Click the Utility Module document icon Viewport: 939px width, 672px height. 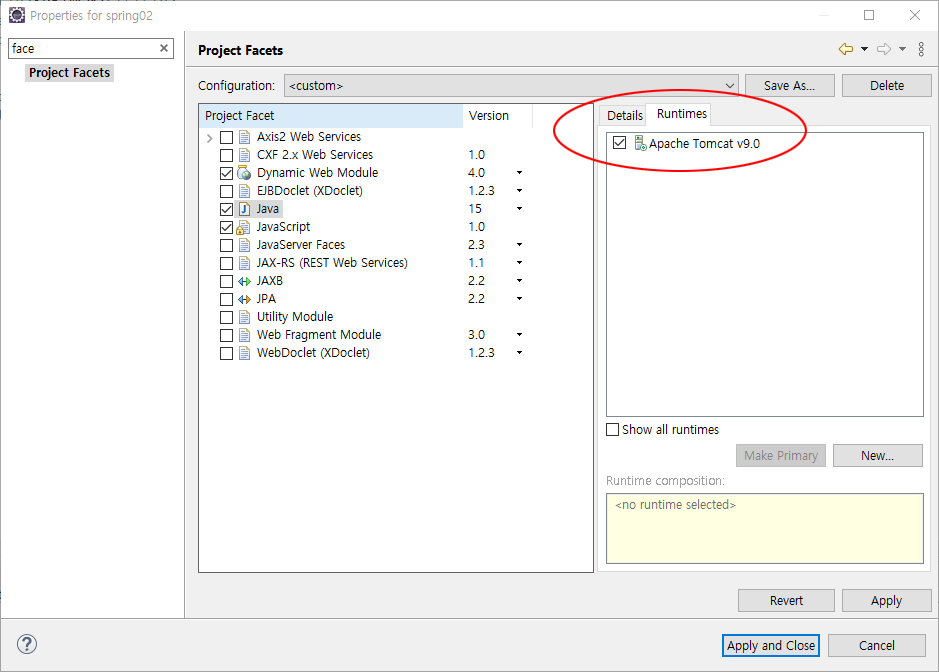coord(244,317)
